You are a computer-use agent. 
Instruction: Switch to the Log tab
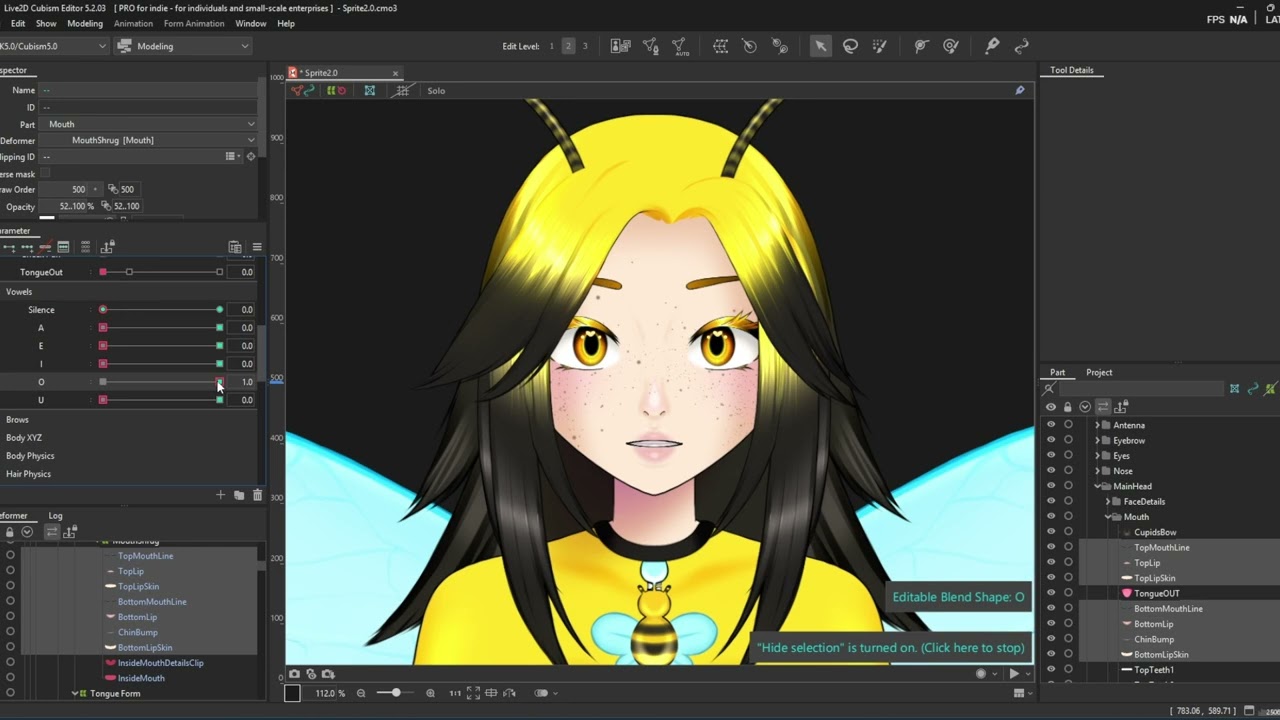55,516
